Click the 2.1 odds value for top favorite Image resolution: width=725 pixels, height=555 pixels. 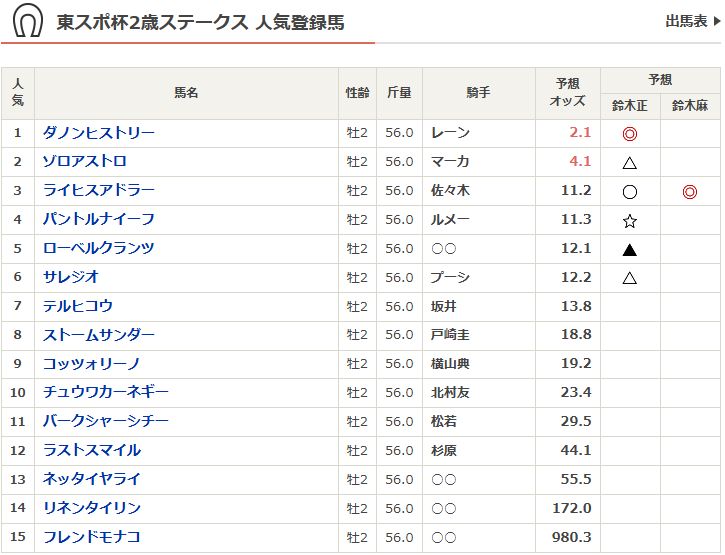coord(580,132)
